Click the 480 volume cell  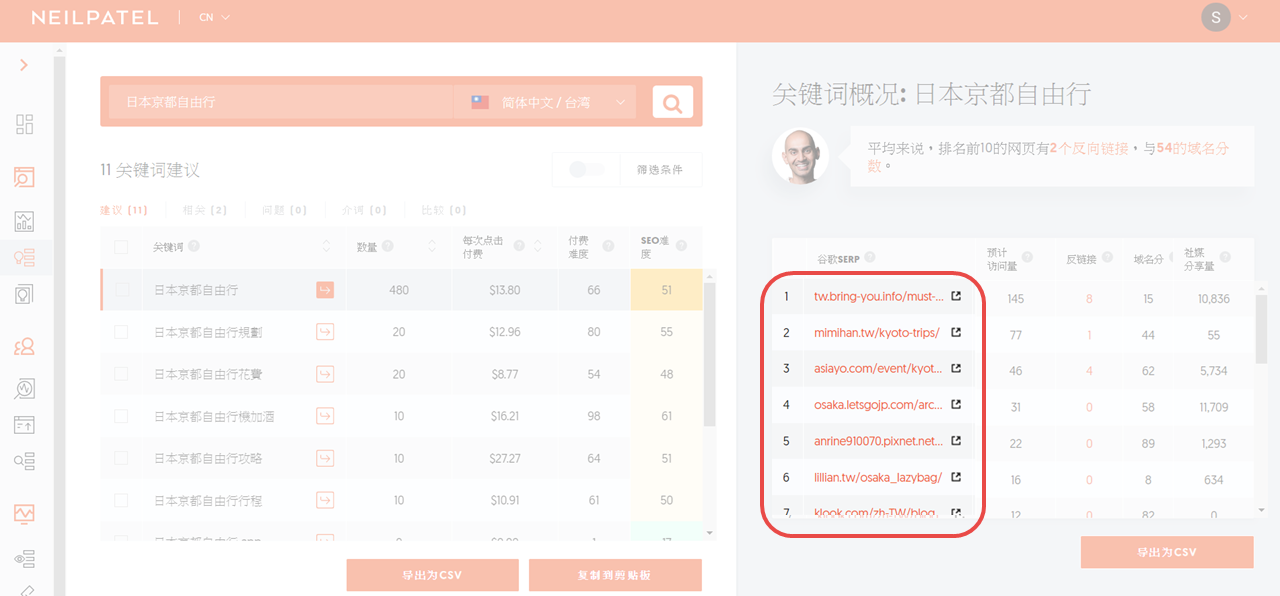[399, 290]
